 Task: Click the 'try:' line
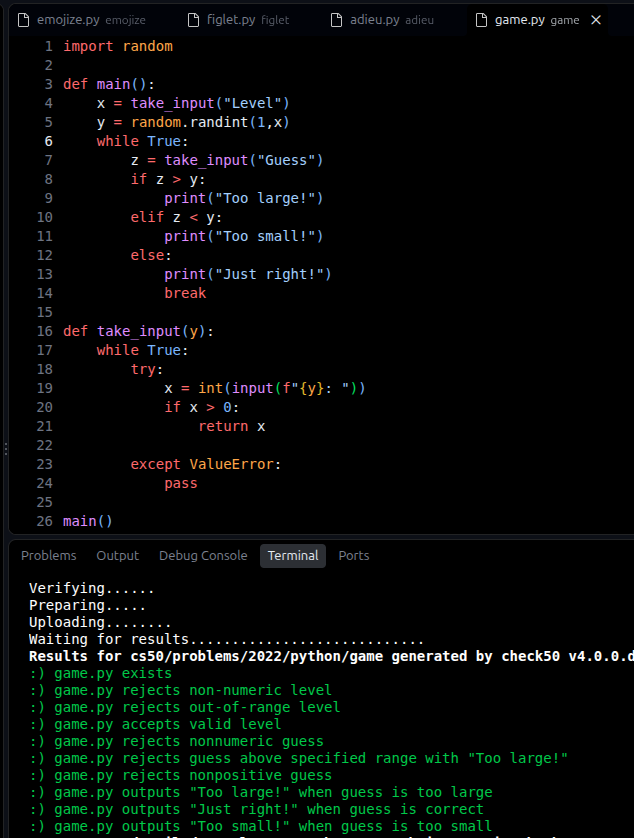(147, 369)
